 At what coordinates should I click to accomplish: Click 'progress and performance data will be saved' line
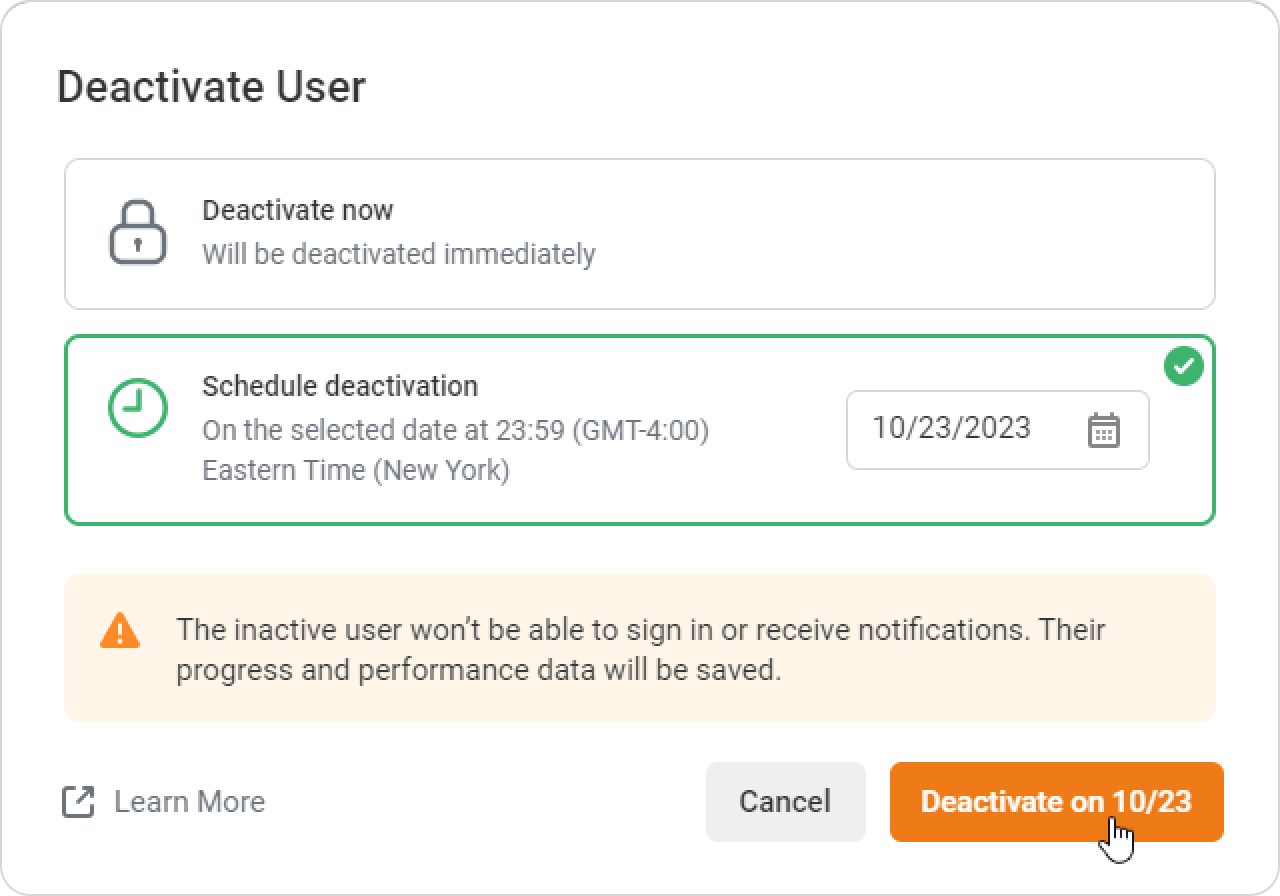point(478,670)
